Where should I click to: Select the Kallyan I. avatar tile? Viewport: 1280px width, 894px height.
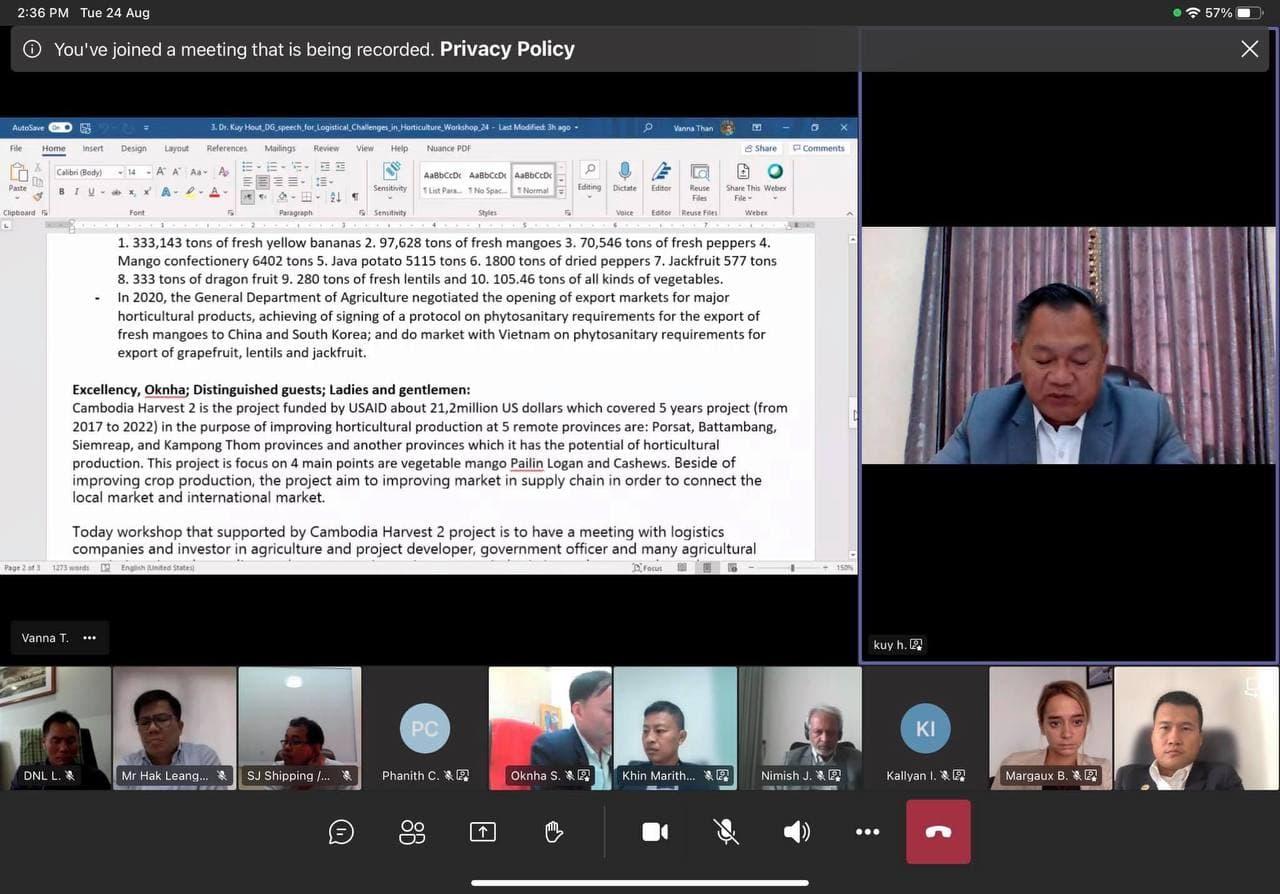pos(925,728)
